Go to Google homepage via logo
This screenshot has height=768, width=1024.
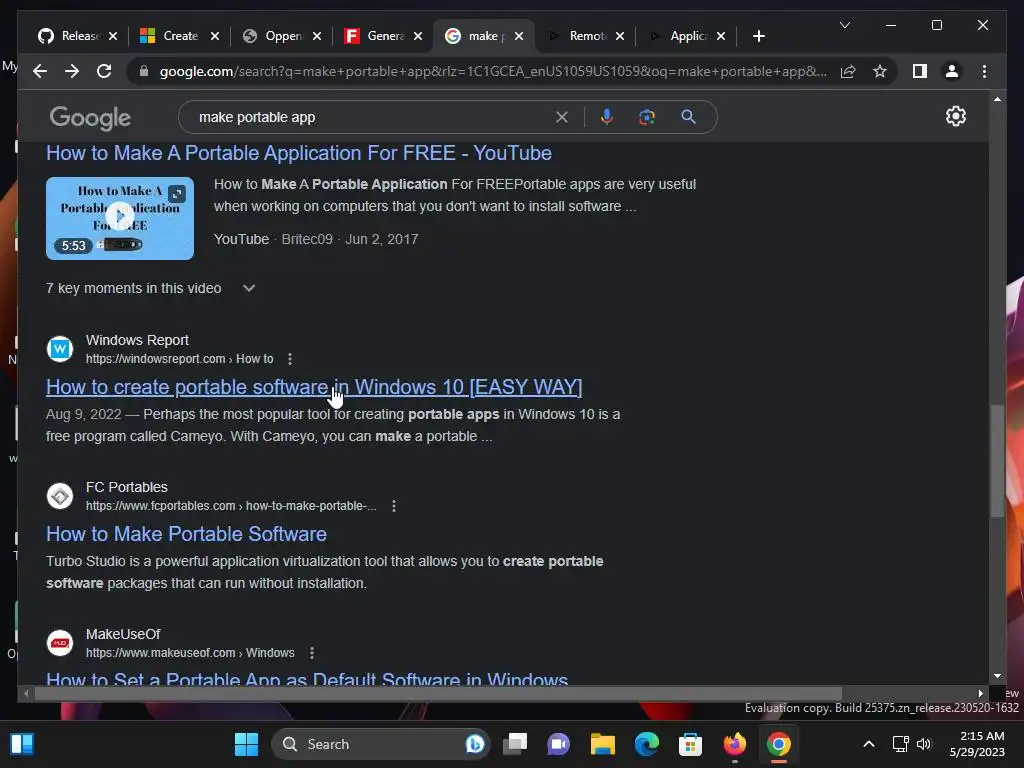90,118
